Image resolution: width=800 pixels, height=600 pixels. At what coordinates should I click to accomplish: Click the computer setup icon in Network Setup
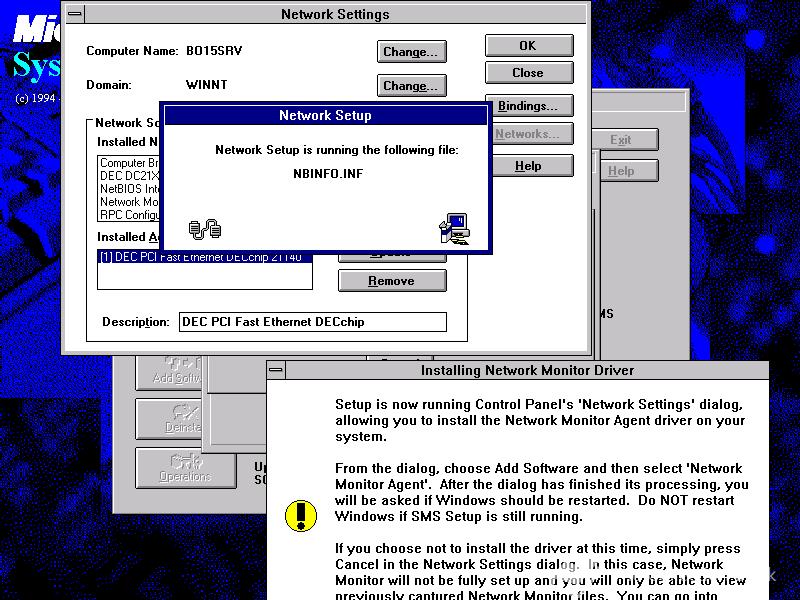pyautogui.click(x=454, y=229)
